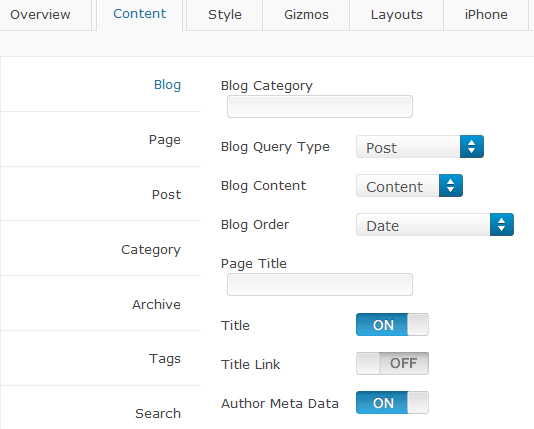Go to the Search sidebar section

pyautogui.click(x=158, y=413)
